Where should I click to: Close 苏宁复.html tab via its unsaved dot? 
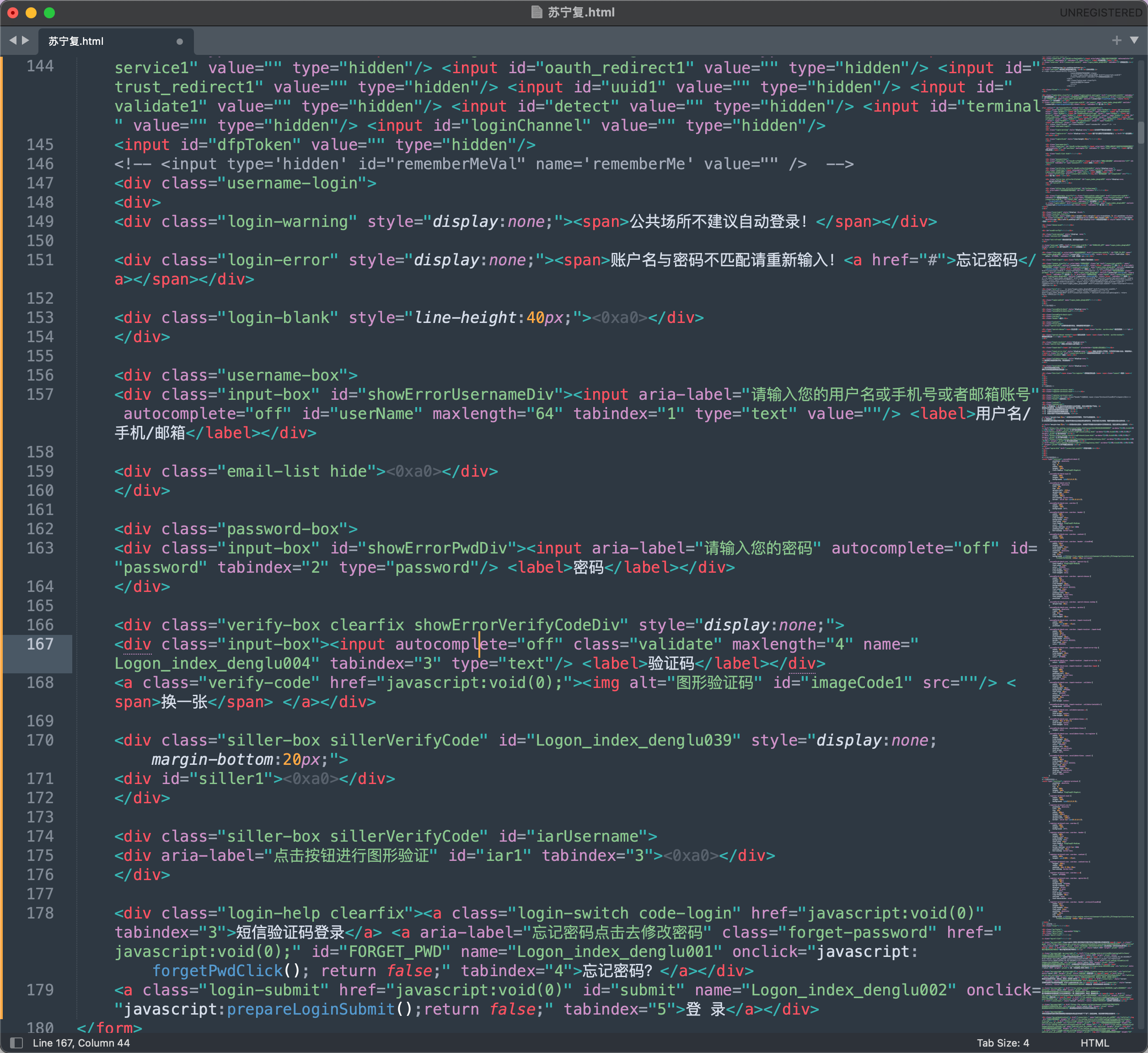[x=179, y=42]
